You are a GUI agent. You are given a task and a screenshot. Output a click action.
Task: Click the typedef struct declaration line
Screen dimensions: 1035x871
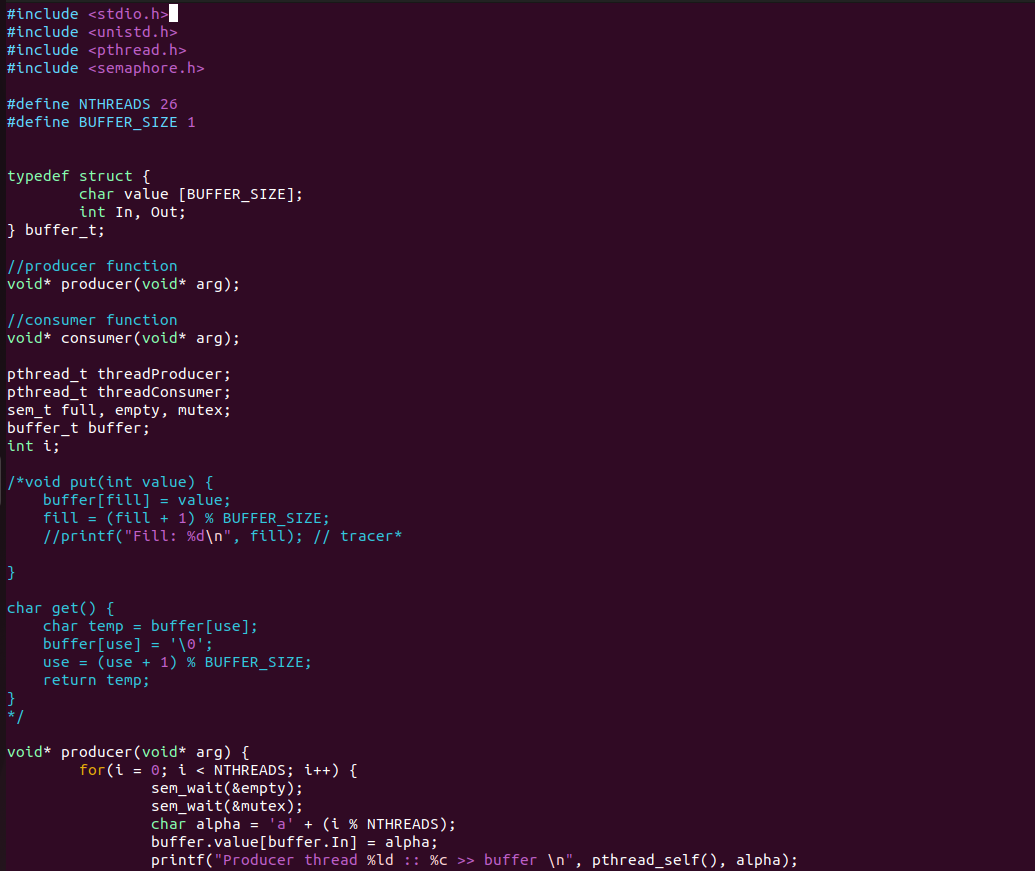coord(75,175)
